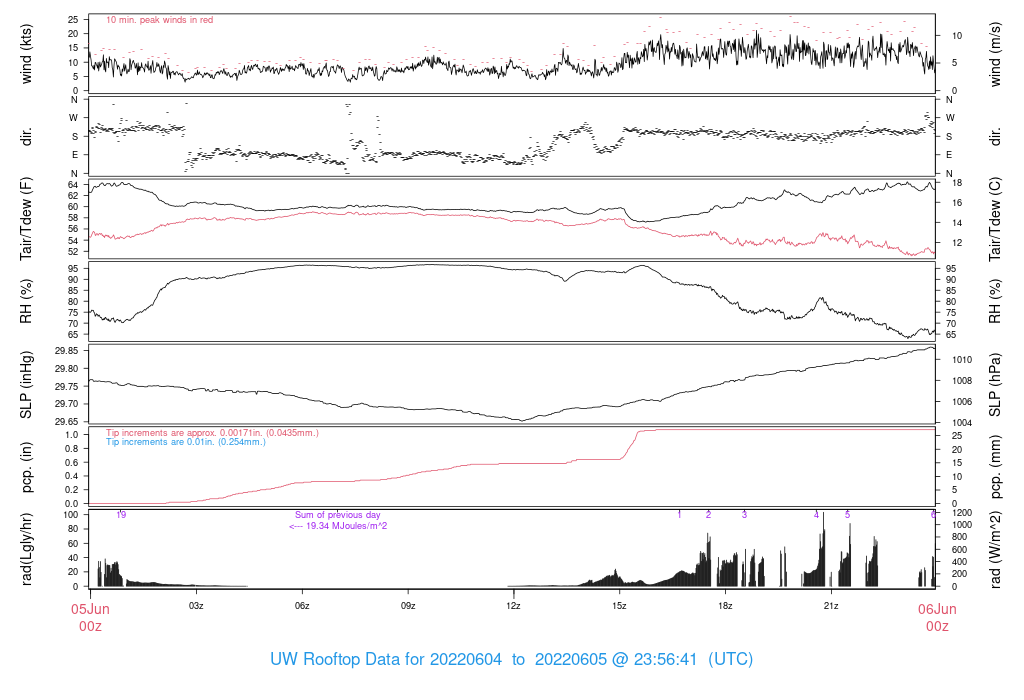Select the 'rad (W/m^2)' axis label
This screenshot has width=1024, height=700.
point(995,549)
